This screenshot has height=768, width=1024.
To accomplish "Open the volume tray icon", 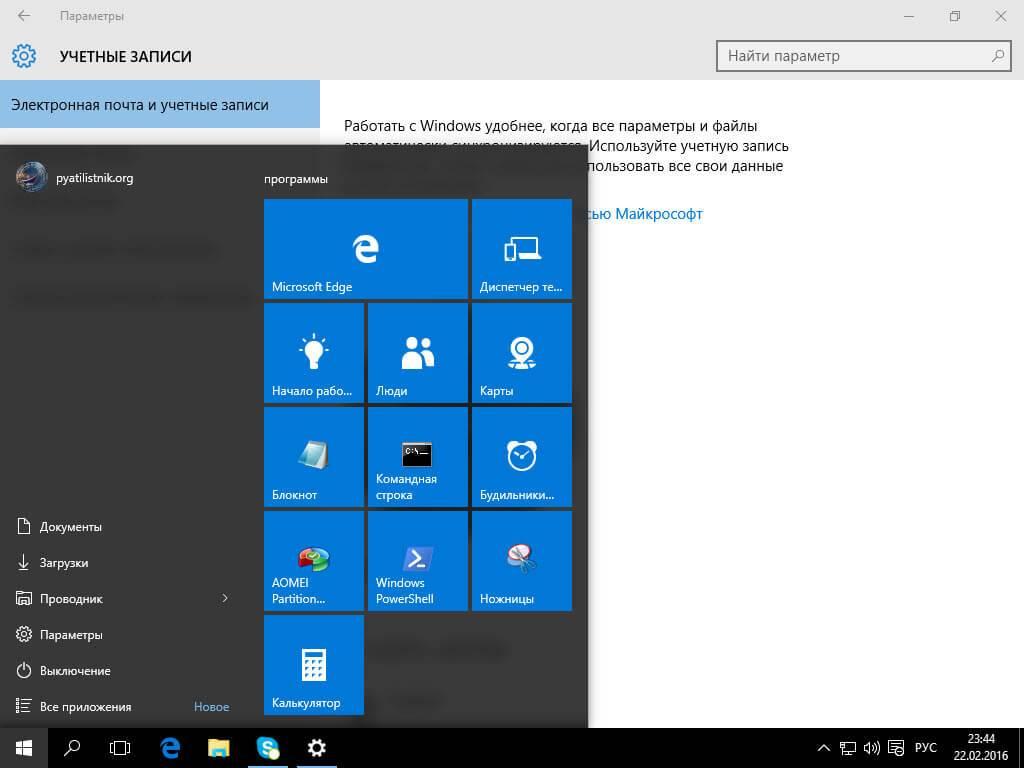I will (x=872, y=748).
